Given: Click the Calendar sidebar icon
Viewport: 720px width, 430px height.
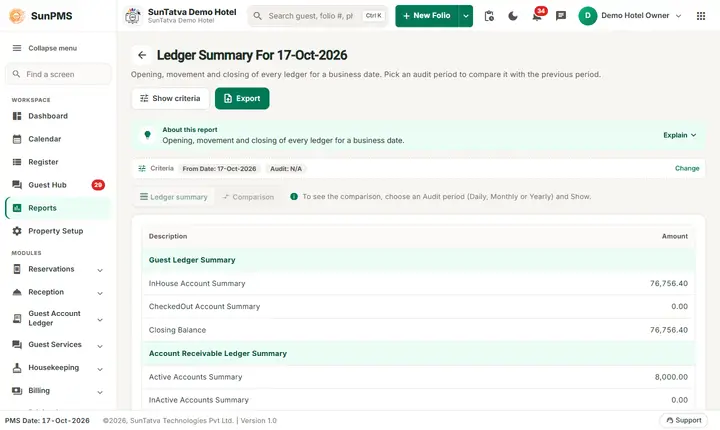Looking at the screenshot, I should (x=17, y=139).
